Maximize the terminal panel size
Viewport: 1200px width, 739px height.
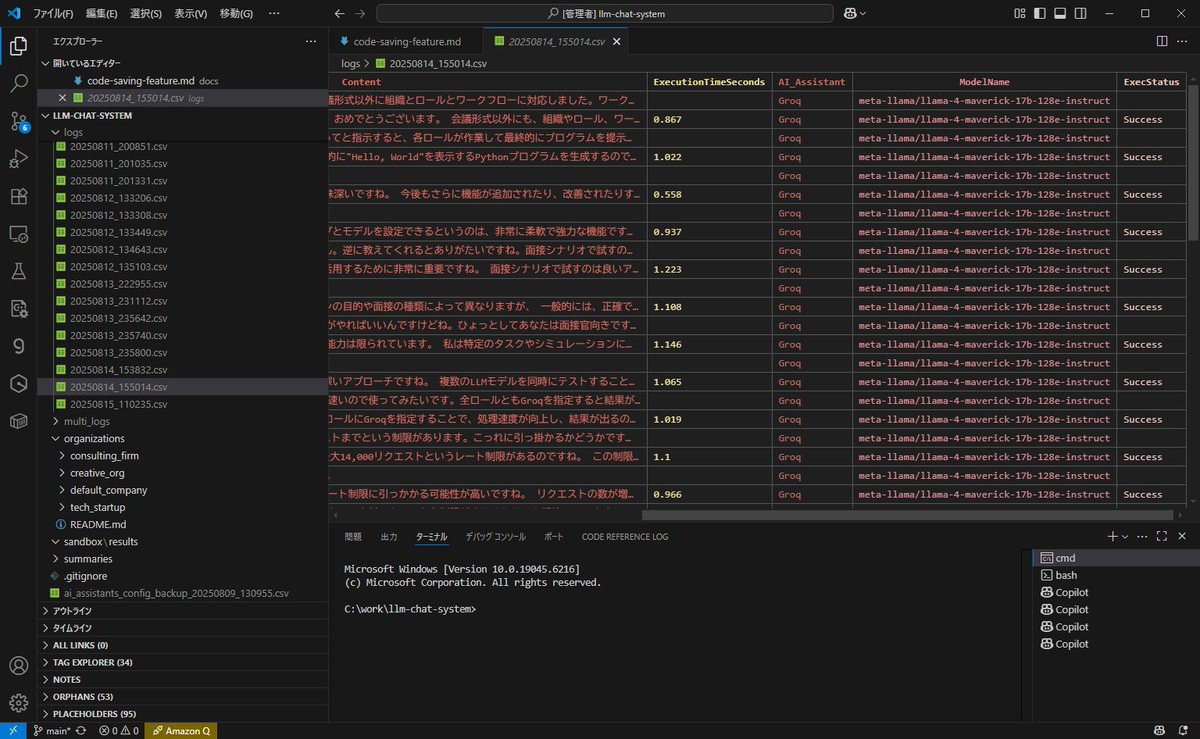tap(1162, 536)
